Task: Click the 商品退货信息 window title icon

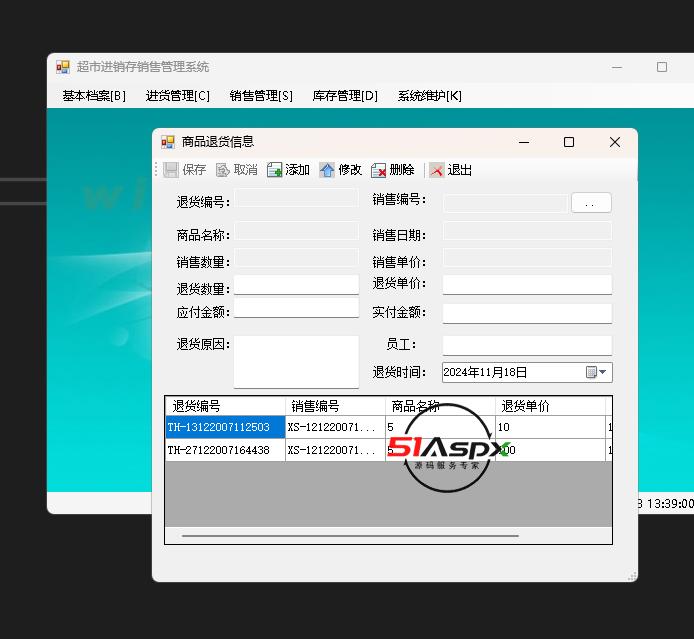Action: (168, 142)
